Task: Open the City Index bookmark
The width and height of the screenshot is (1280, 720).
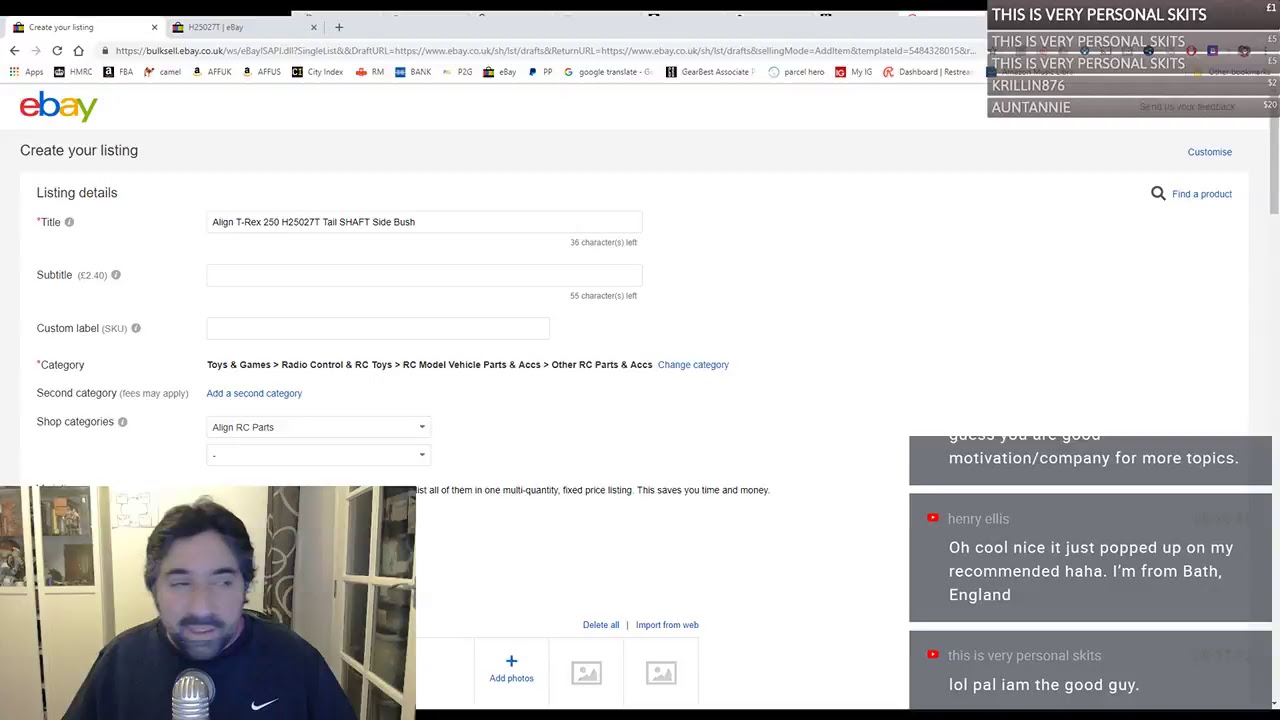Action: pos(317,72)
